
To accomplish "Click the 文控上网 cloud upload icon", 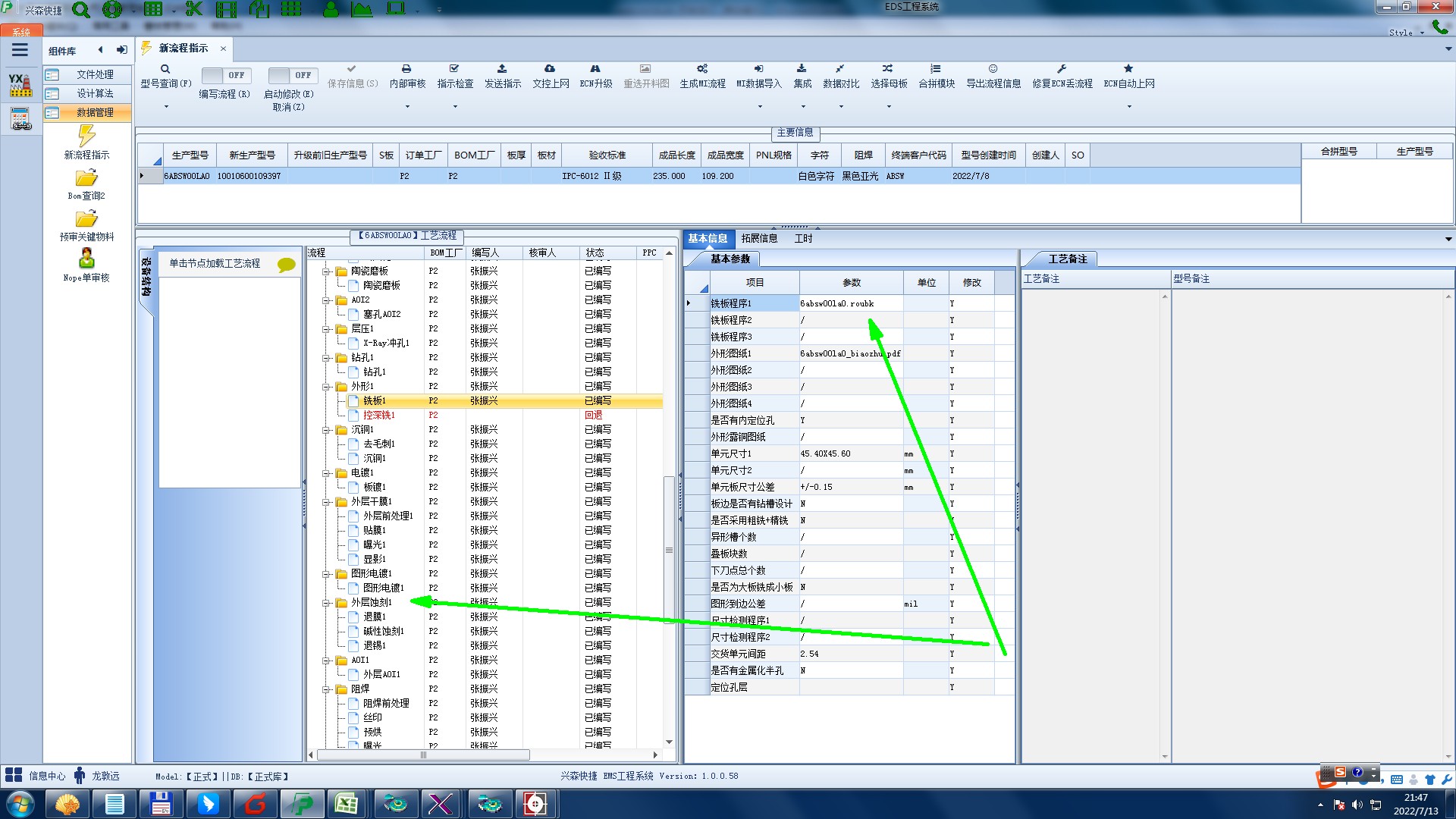I will (550, 69).
